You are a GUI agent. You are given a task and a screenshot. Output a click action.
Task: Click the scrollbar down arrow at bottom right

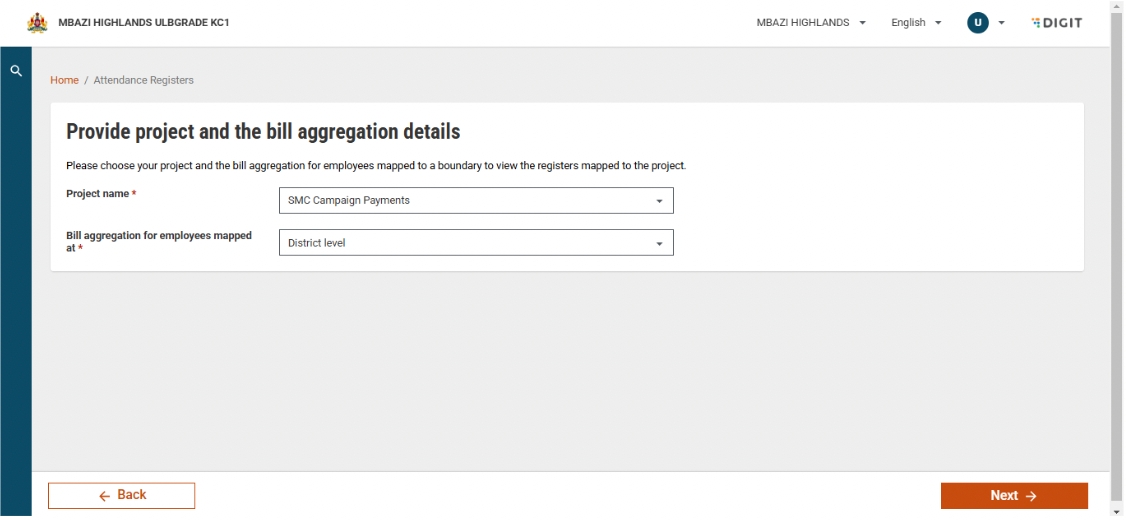(1117, 513)
